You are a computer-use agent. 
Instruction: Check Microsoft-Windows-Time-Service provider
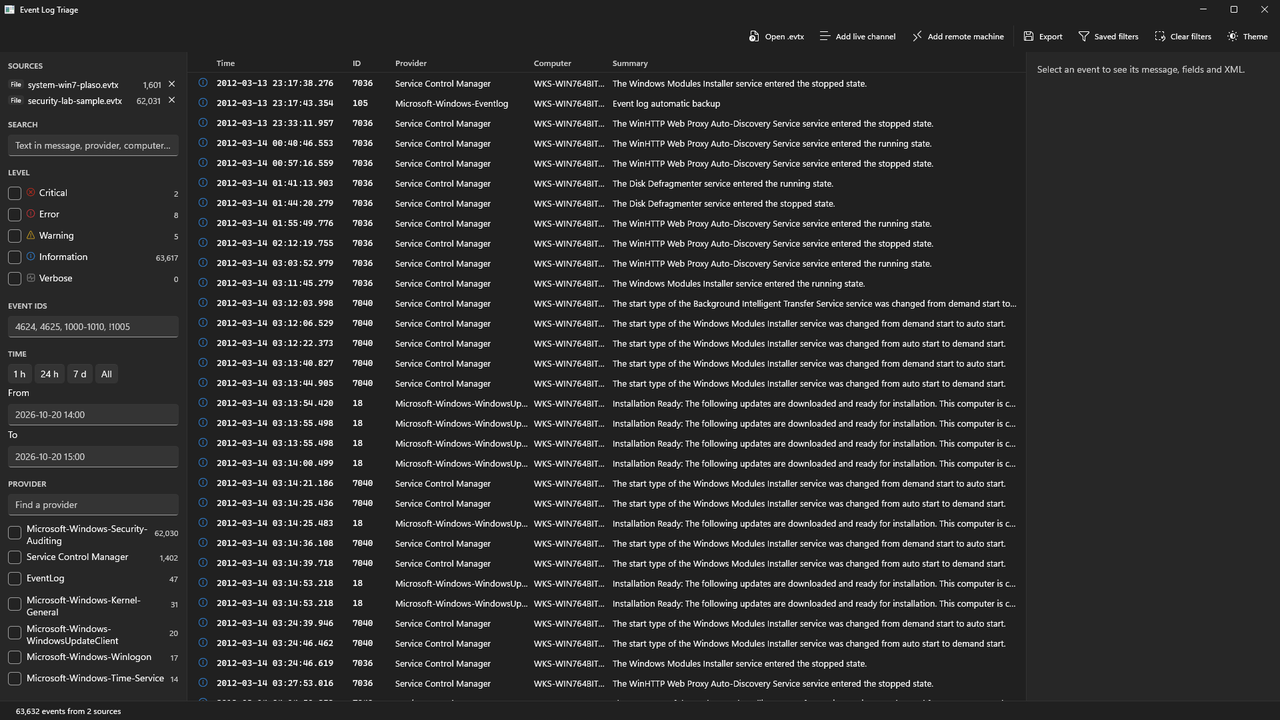(15, 678)
